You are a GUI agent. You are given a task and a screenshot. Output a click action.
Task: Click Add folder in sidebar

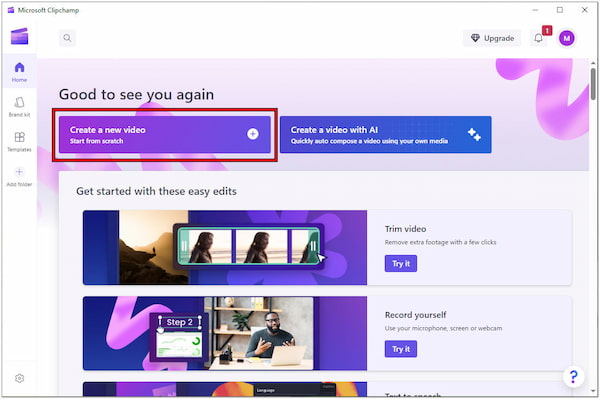(19, 177)
